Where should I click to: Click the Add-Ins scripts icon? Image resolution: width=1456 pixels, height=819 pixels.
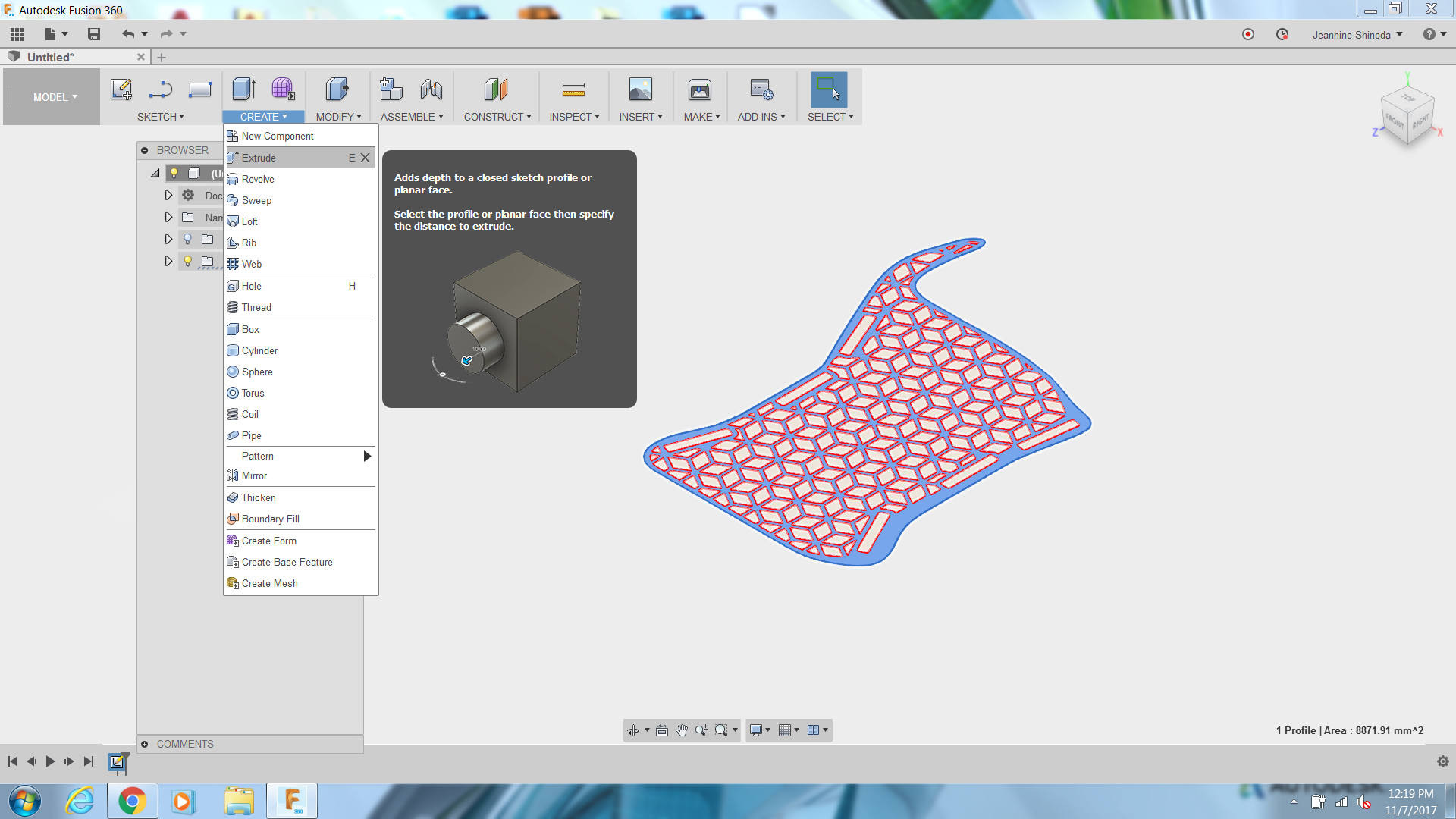coord(761,89)
